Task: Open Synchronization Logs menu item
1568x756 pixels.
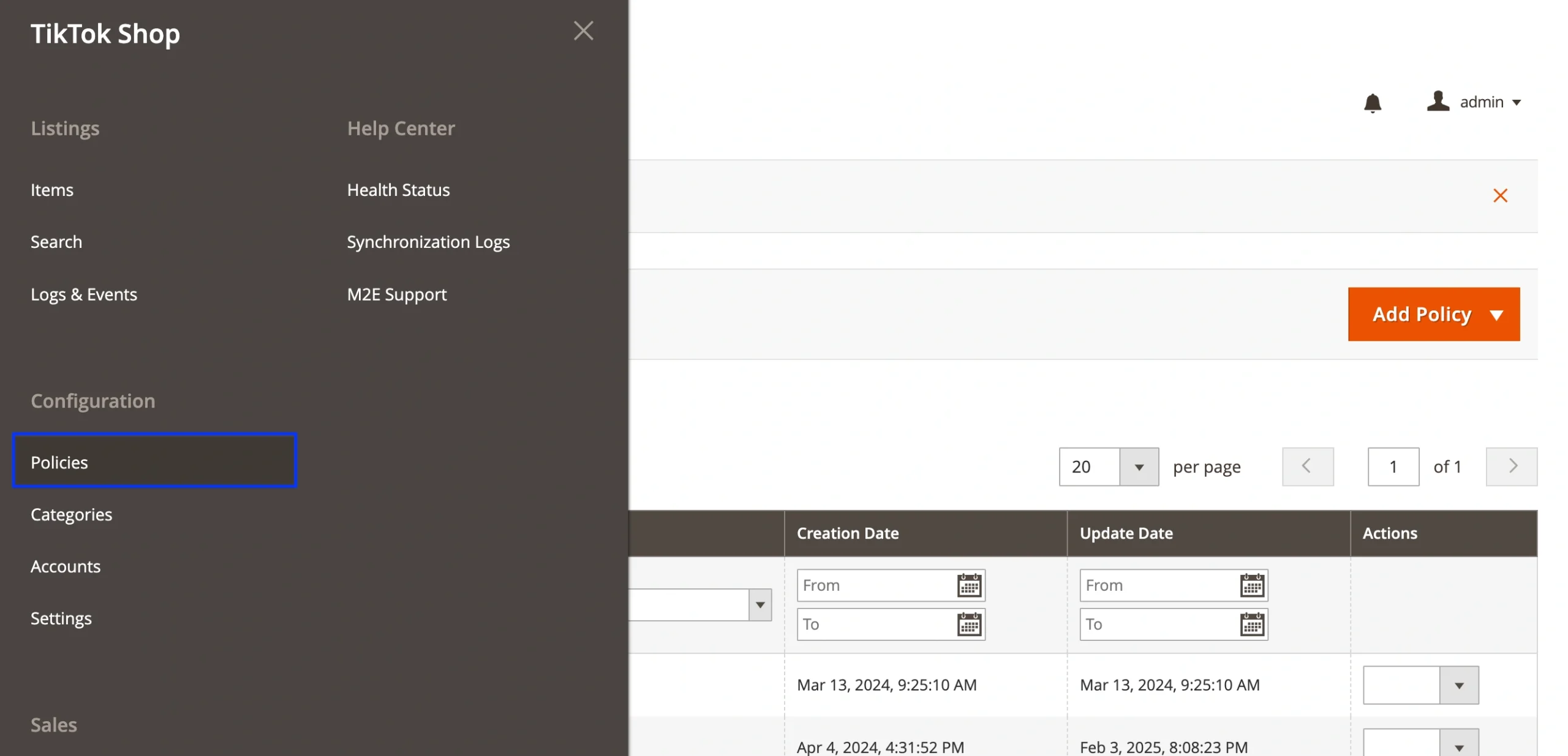Action: tap(428, 242)
